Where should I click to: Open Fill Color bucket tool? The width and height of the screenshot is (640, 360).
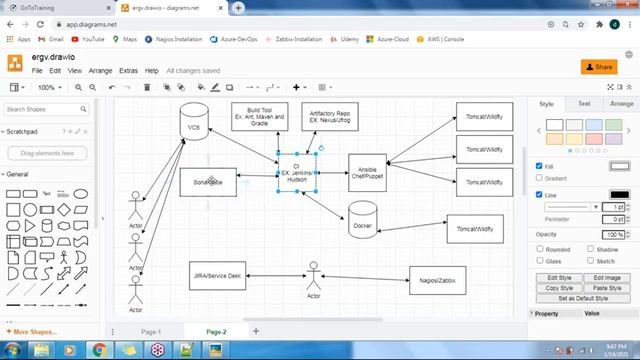coord(201,87)
